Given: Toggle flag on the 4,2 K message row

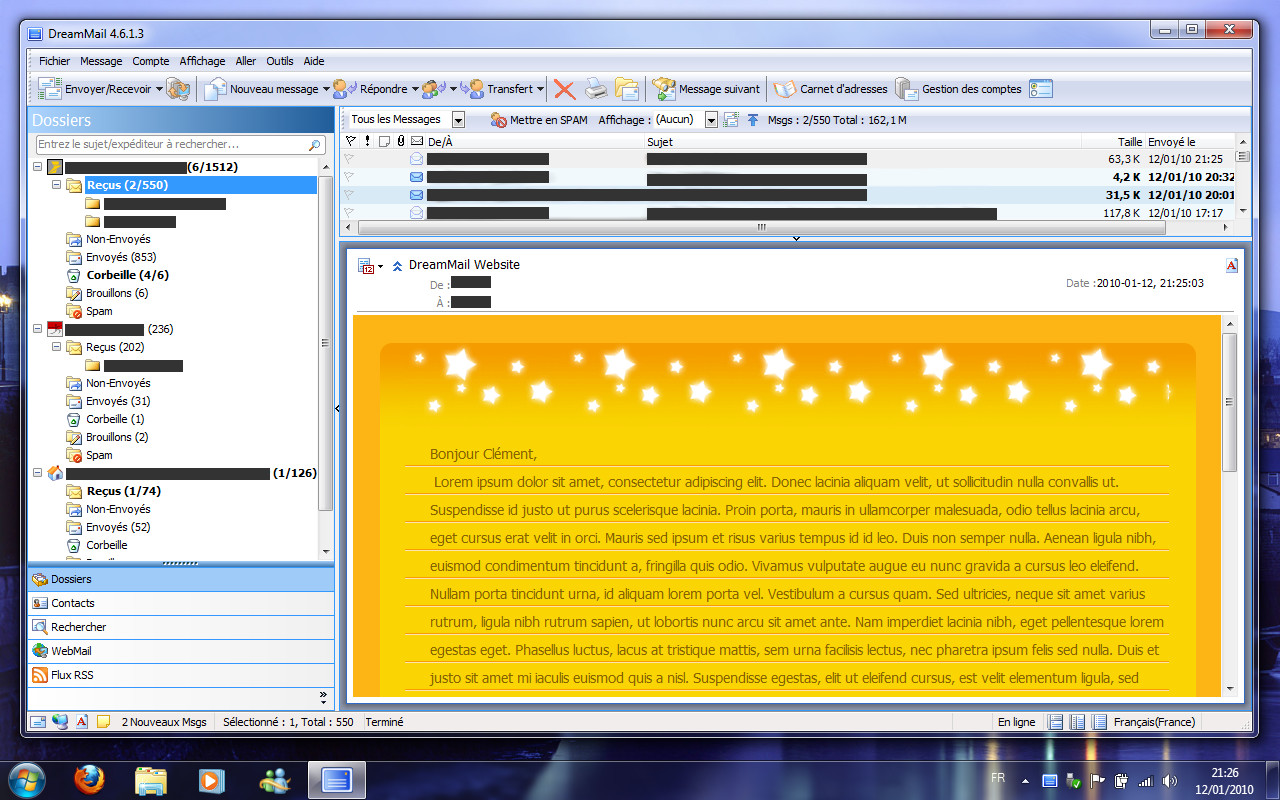Looking at the screenshot, I should [x=350, y=177].
